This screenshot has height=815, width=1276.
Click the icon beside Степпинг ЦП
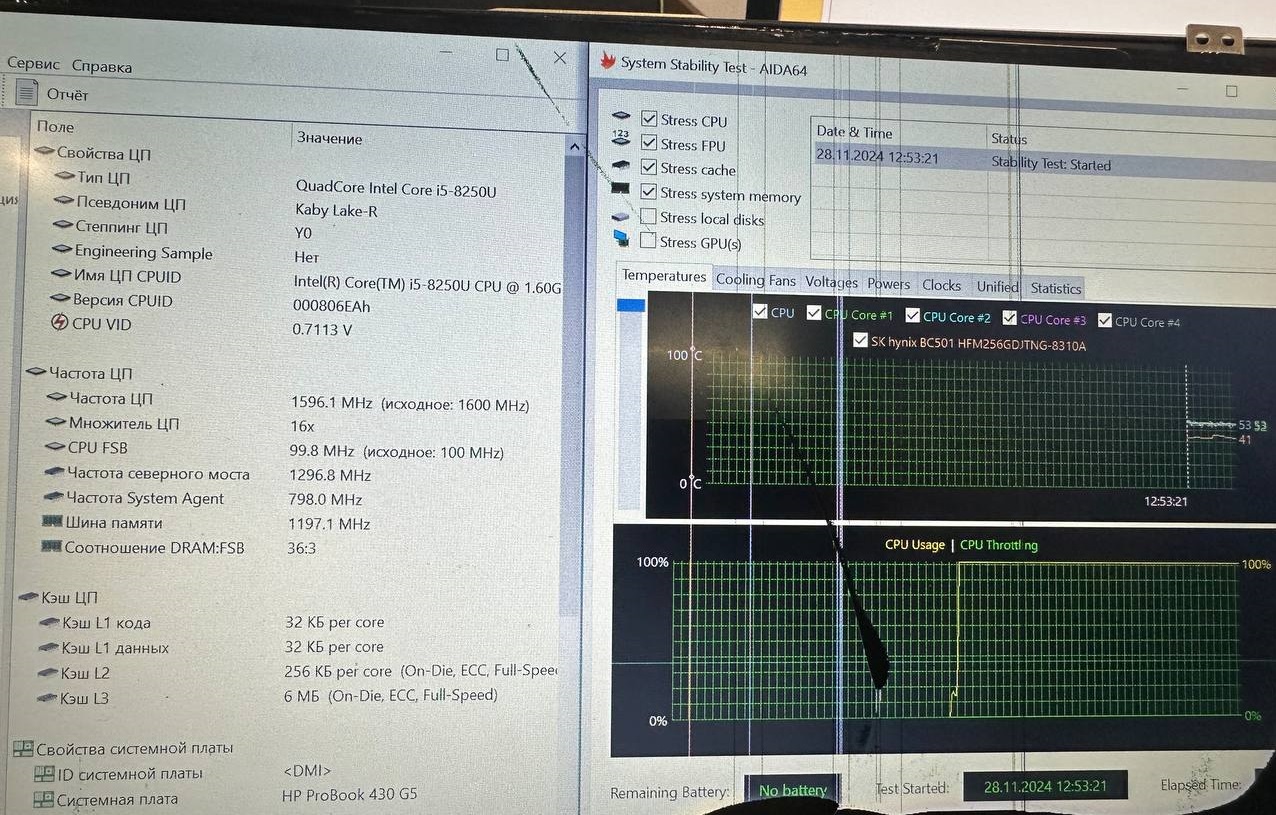(63, 227)
